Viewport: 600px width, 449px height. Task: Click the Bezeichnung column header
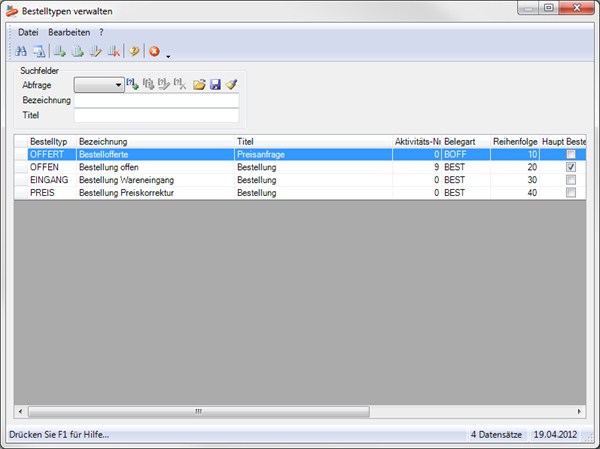155,142
